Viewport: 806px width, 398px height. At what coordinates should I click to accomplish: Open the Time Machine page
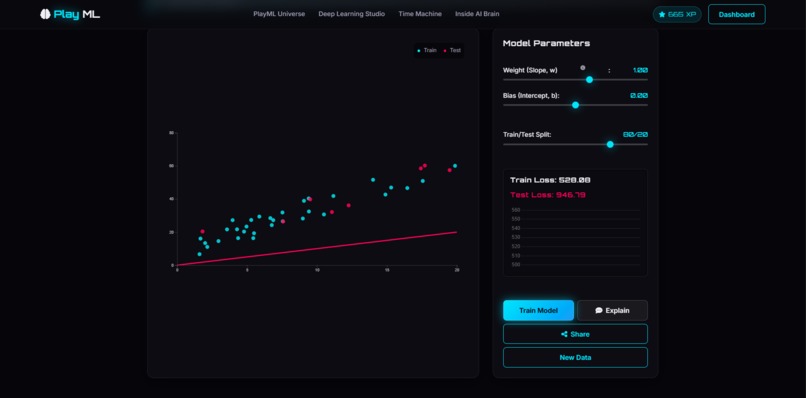pyautogui.click(x=420, y=14)
